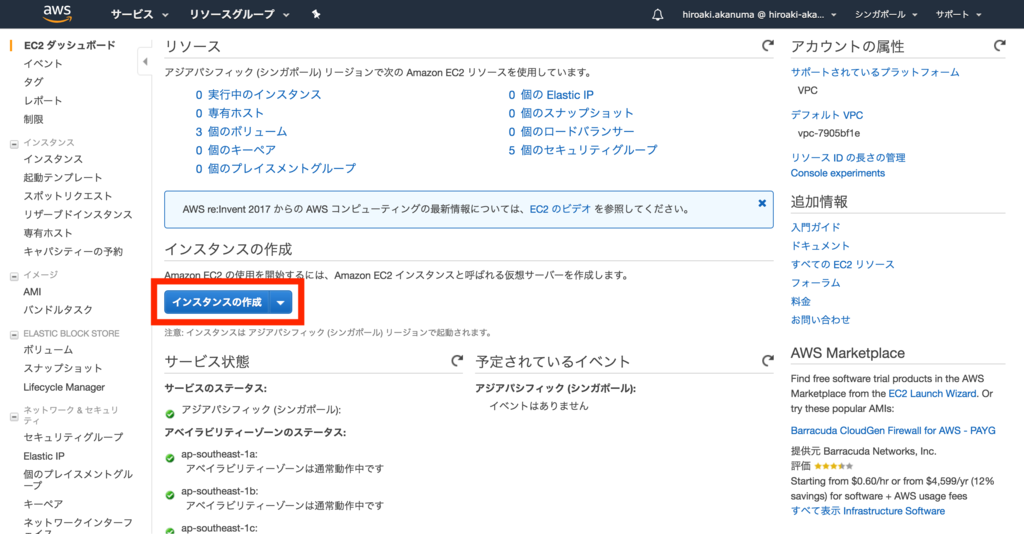Open the hiroaki.akanuma account dropdown
The width and height of the screenshot is (1024, 534).
tap(759, 14)
